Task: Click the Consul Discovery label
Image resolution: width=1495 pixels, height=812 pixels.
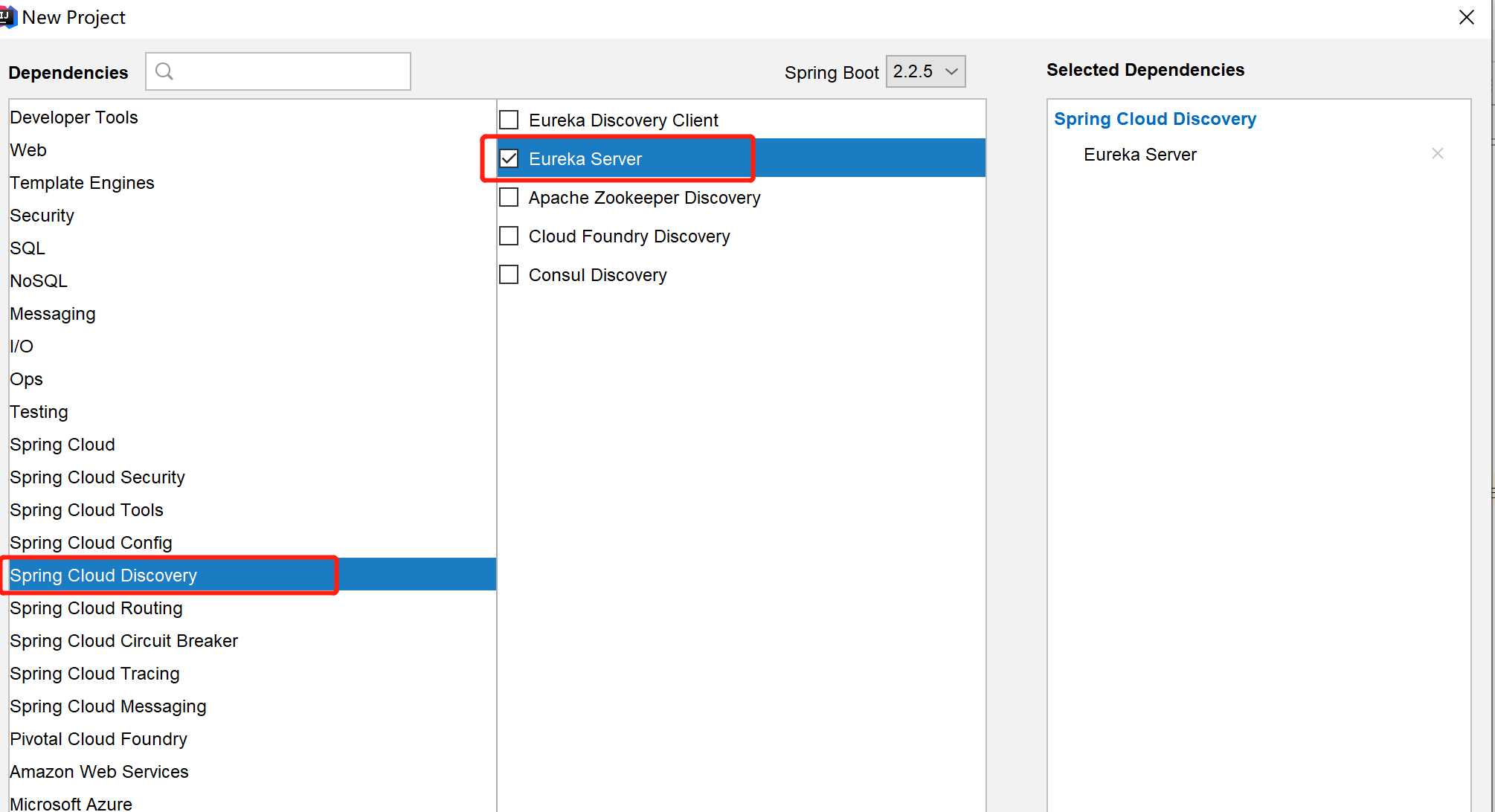Action: click(x=597, y=275)
